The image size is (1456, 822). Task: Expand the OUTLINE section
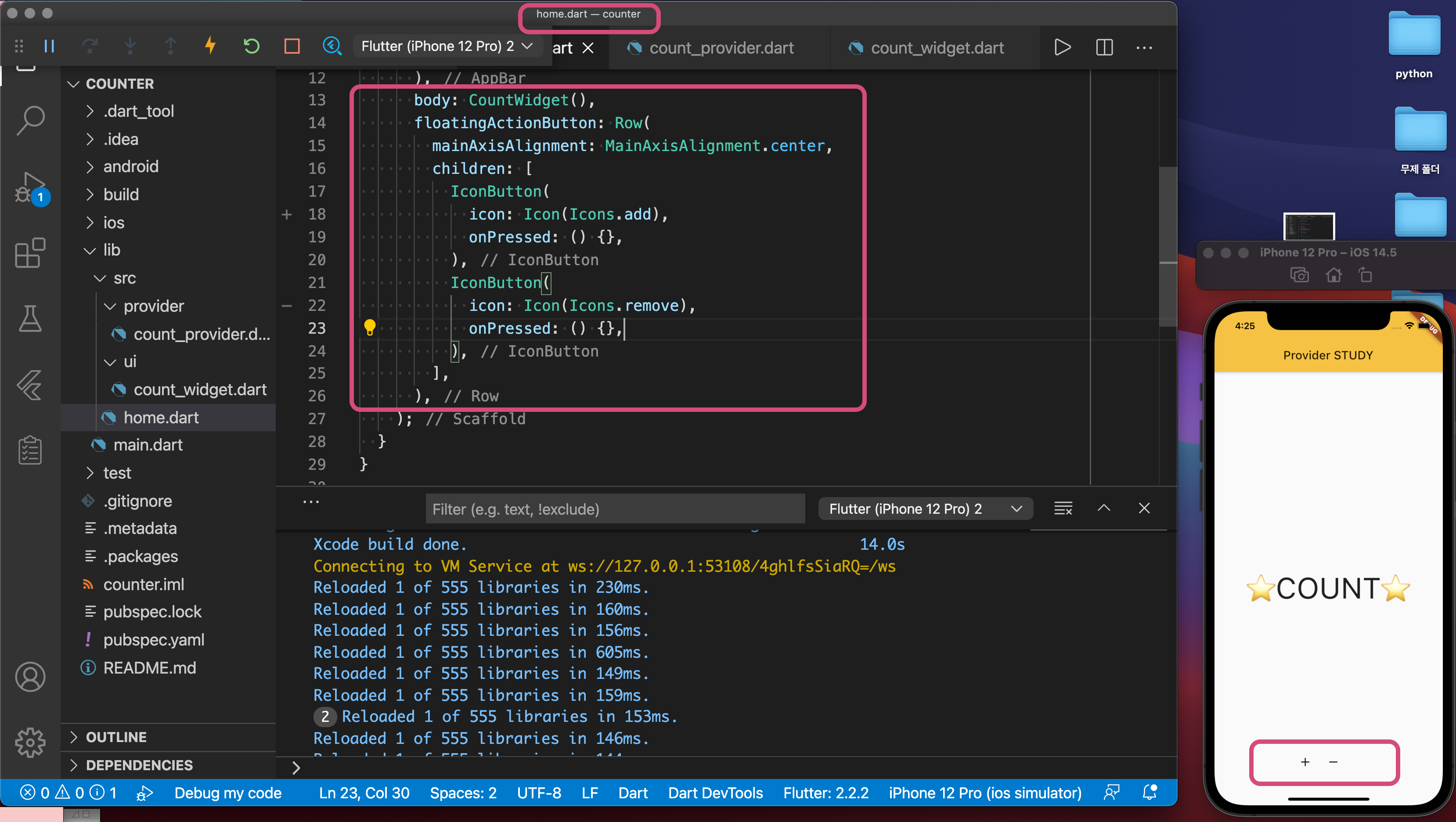click(x=116, y=737)
